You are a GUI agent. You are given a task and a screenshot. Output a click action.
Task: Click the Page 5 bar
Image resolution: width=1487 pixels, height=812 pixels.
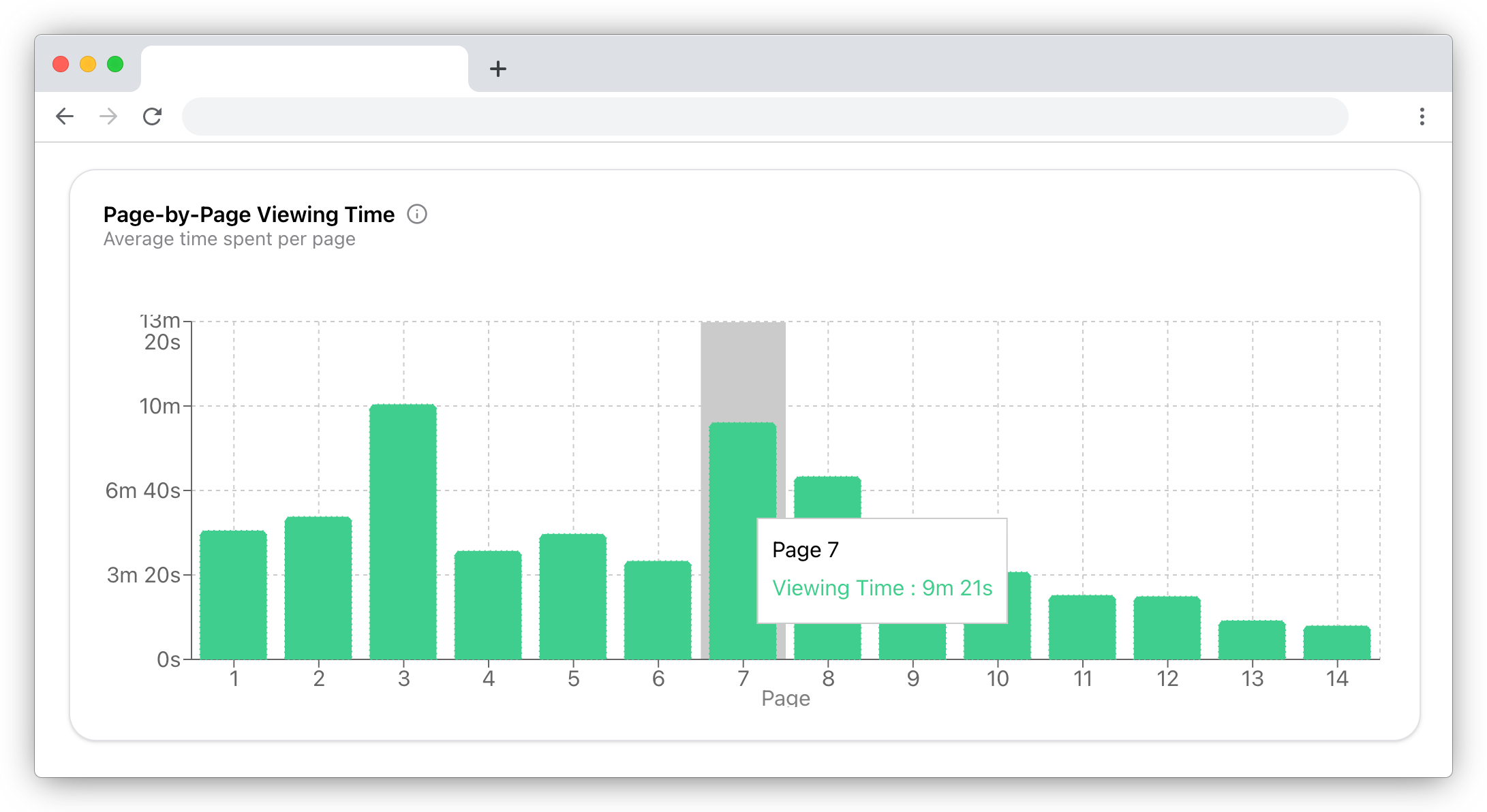click(x=573, y=596)
